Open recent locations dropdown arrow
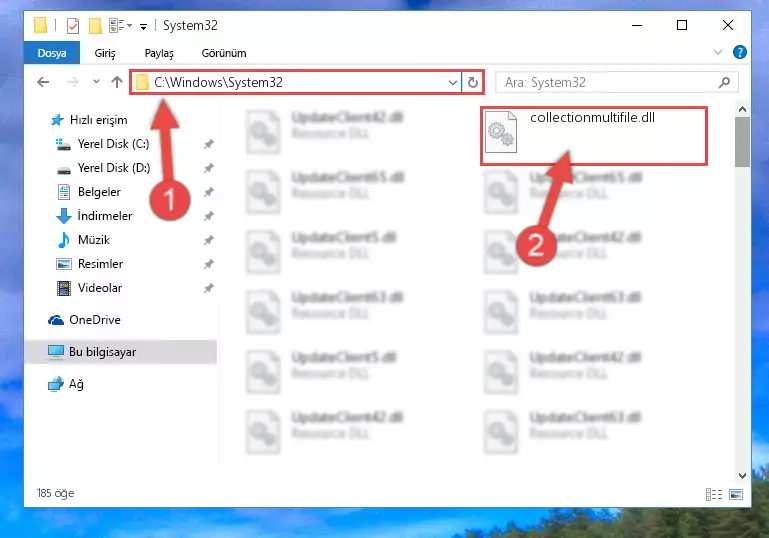The image size is (769, 538). coord(96,81)
